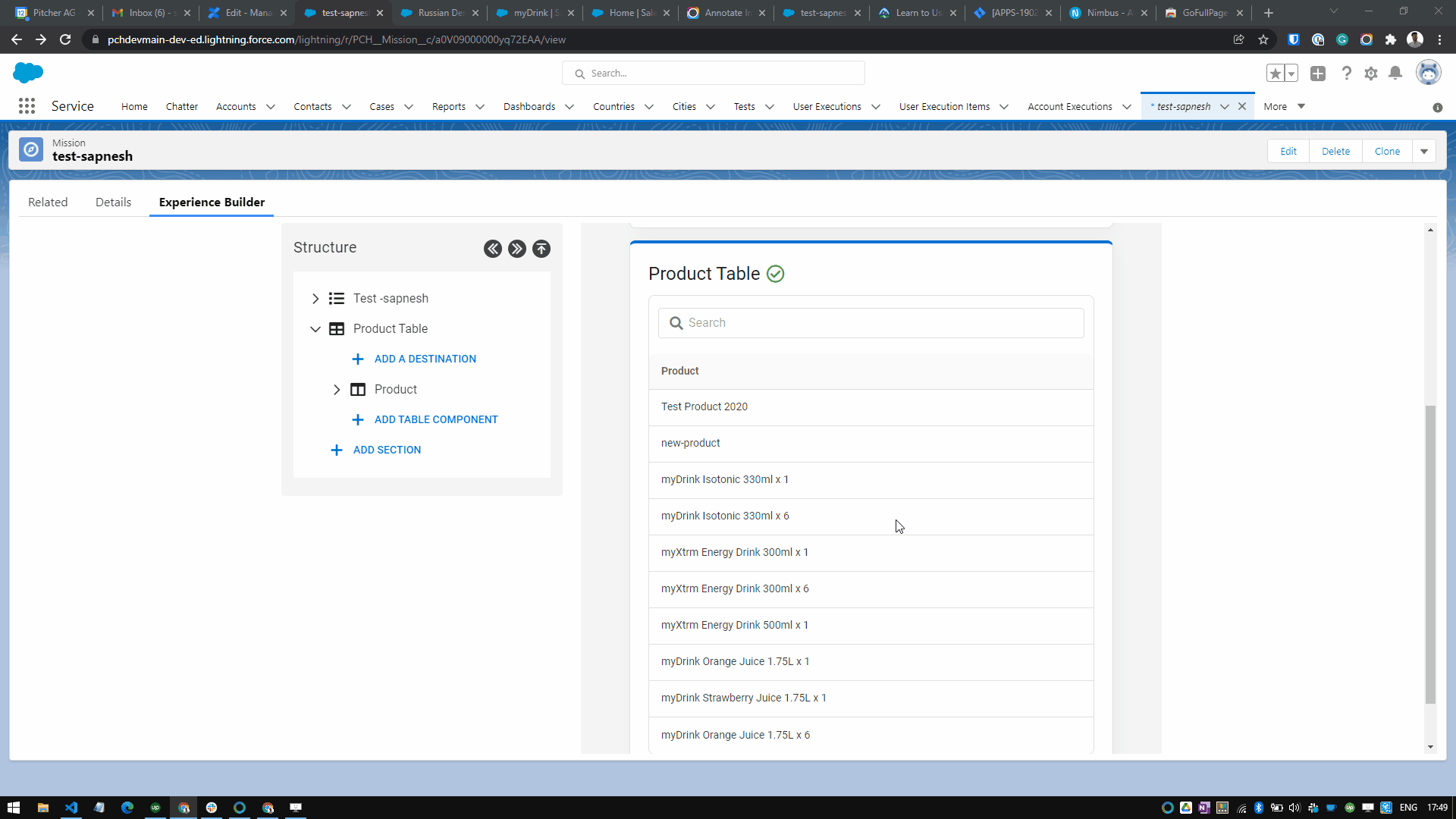Viewport: 1456px width, 819px height.
Task: Click ADD TABLE COMPONENT link
Action: pyautogui.click(x=436, y=419)
